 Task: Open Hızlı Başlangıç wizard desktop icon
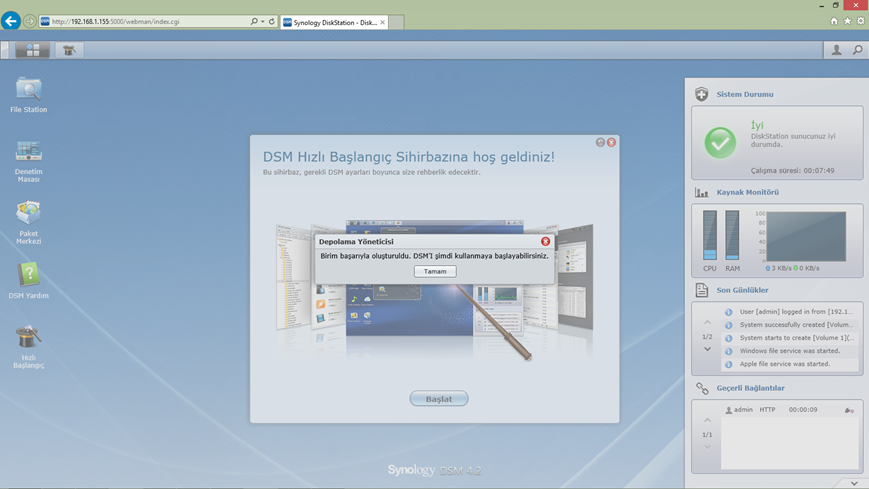[28, 347]
